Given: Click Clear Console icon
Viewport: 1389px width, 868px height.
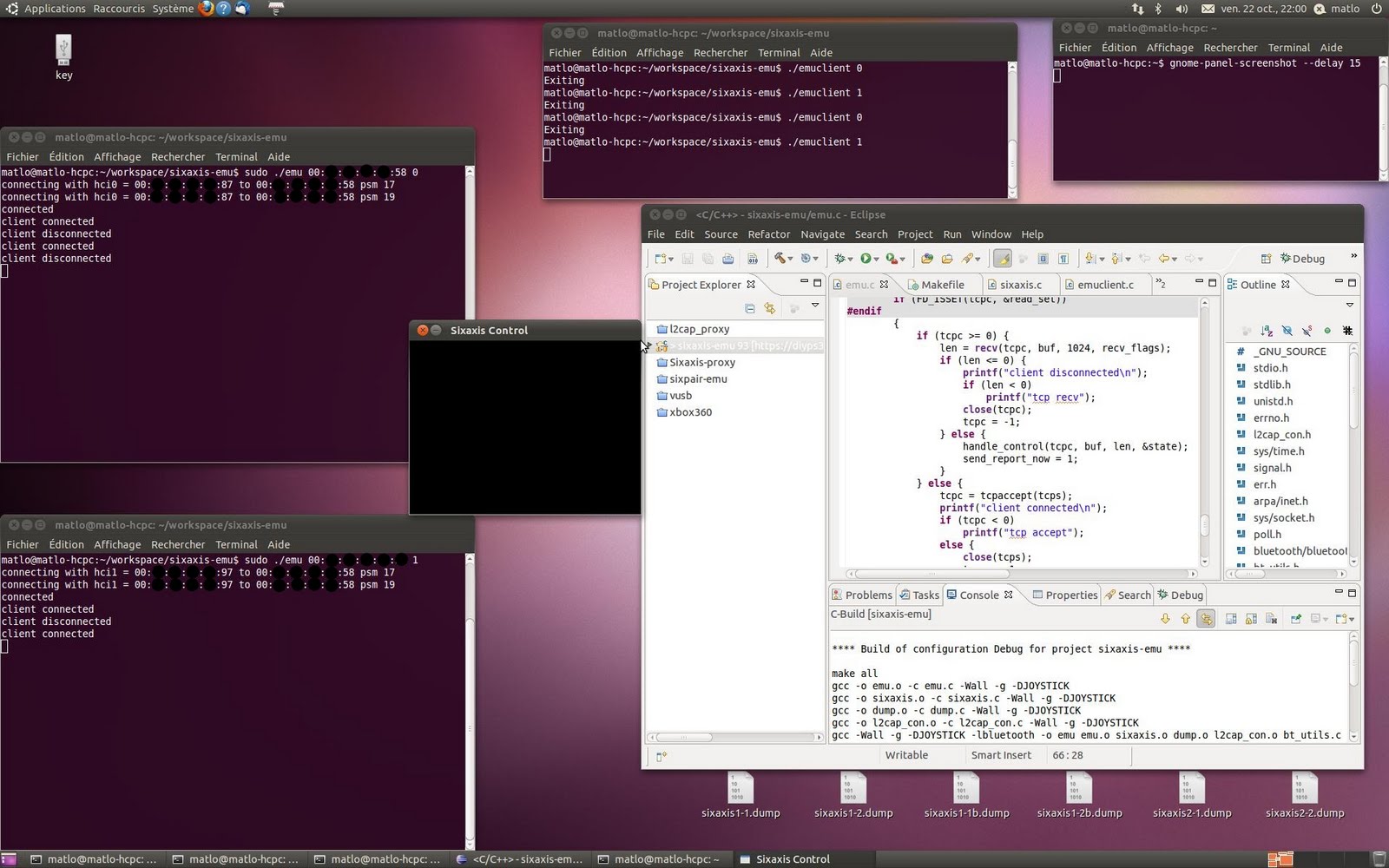Looking at the screenshot, I should click(x=1272, y=619).
